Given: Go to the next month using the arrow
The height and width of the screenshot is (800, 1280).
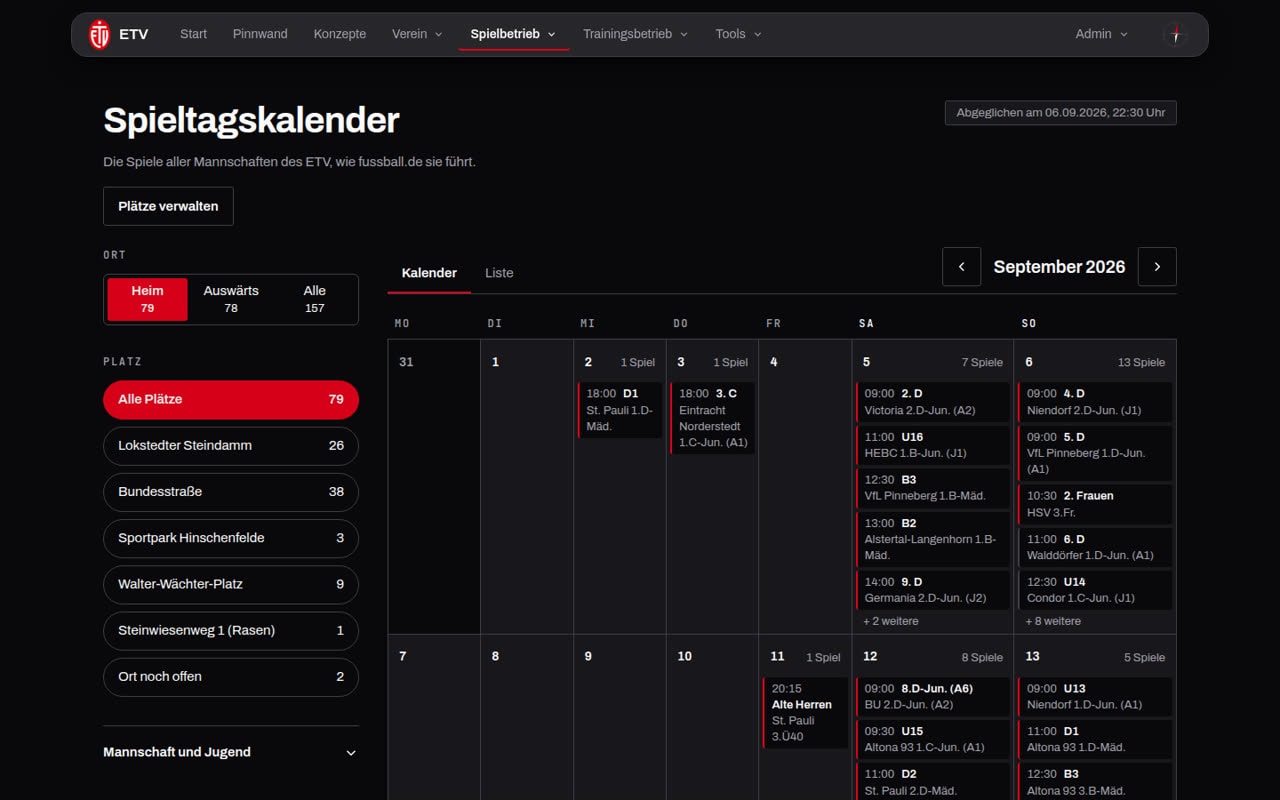Looking at the screenshot, I should (x=1157, y=267).
